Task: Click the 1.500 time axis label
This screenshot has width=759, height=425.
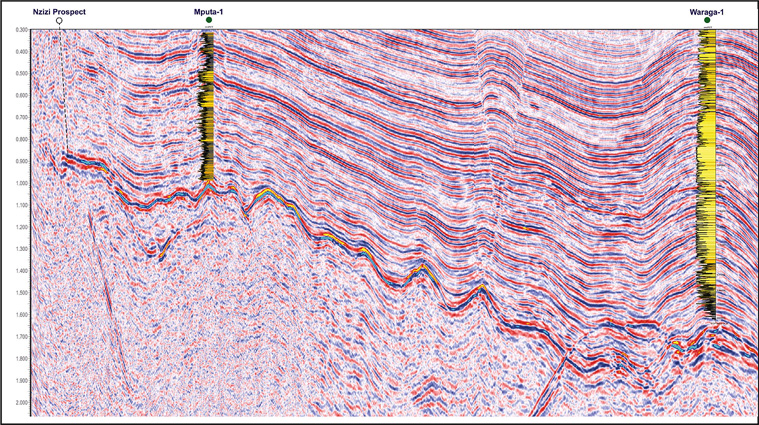Action: coord(21,293)
